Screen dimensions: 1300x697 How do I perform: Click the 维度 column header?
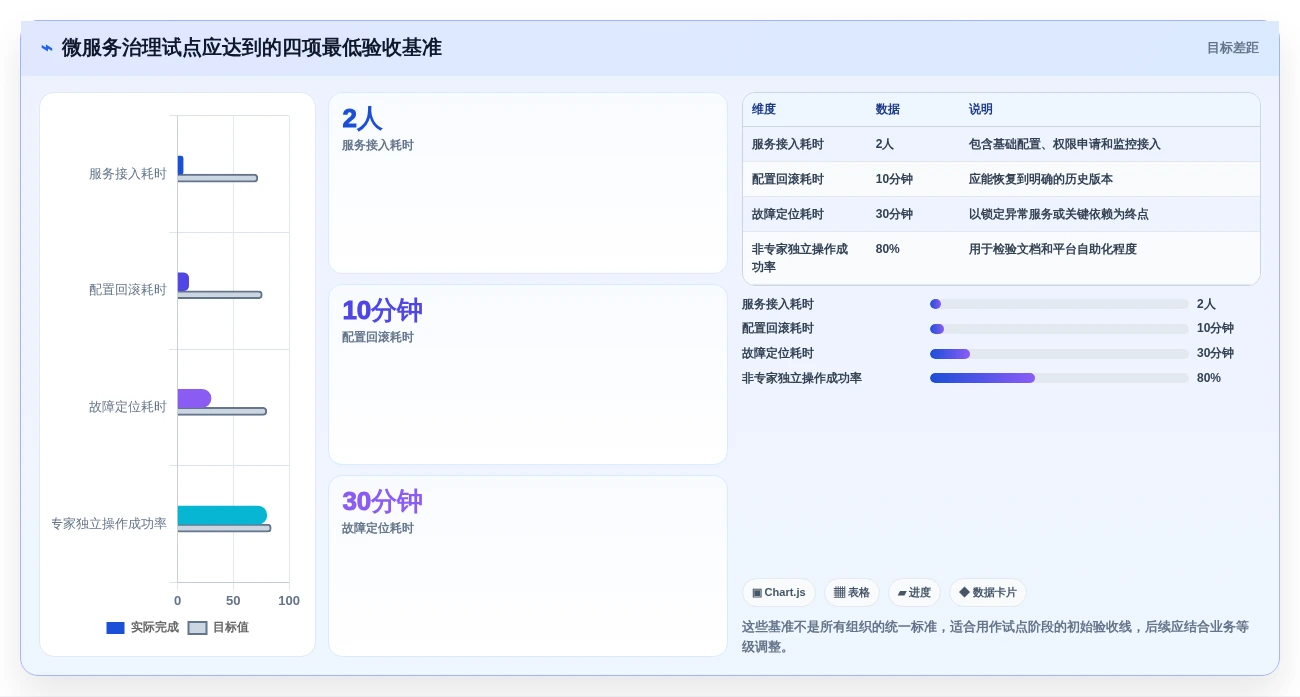coord(764,110)
